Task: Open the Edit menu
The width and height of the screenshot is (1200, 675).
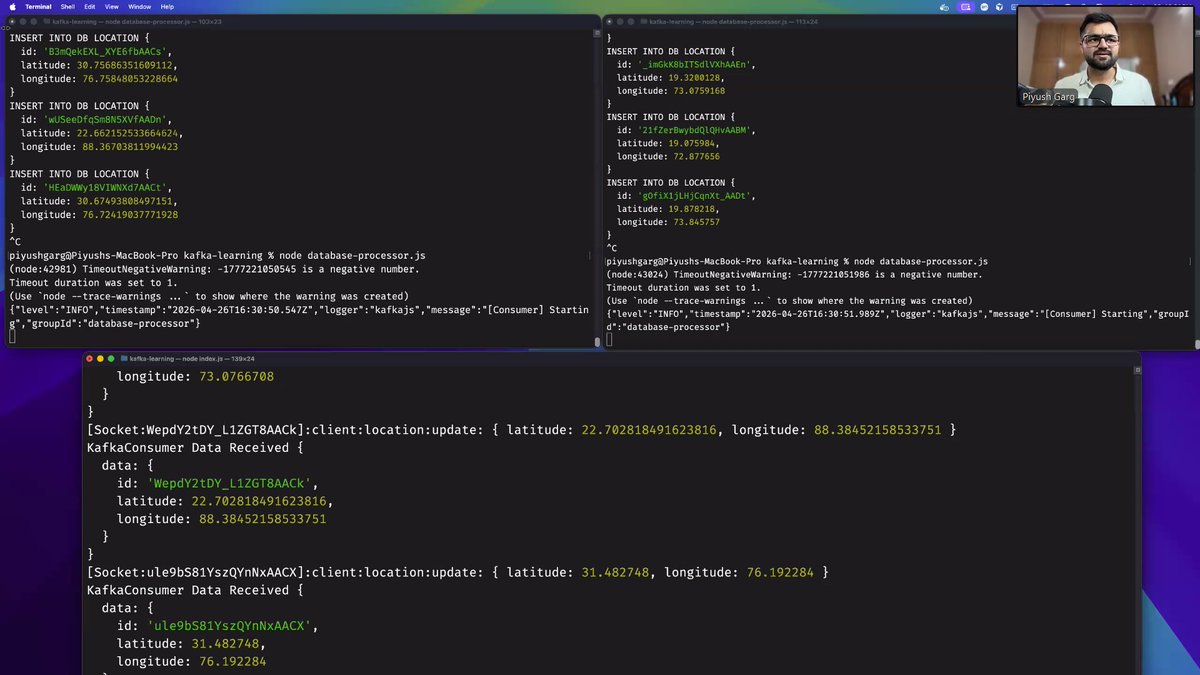Action: coord(91,6)
